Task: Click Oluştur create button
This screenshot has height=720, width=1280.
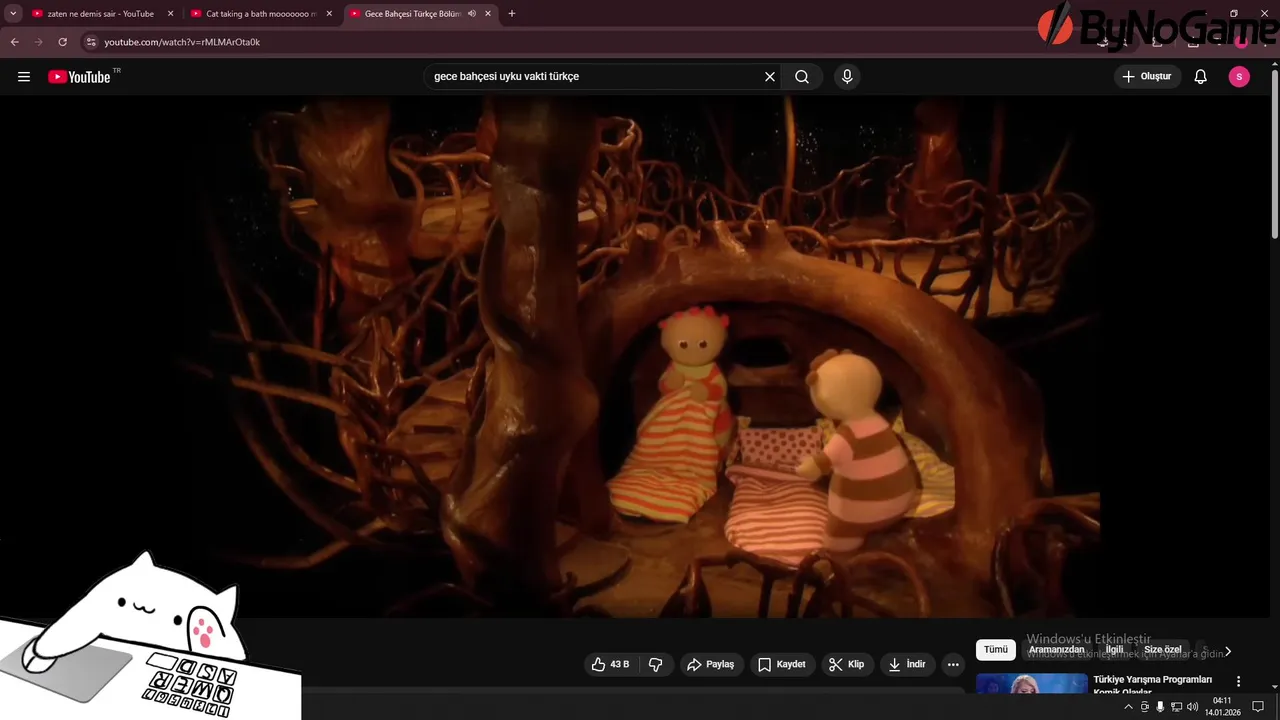Action: 1147,77
